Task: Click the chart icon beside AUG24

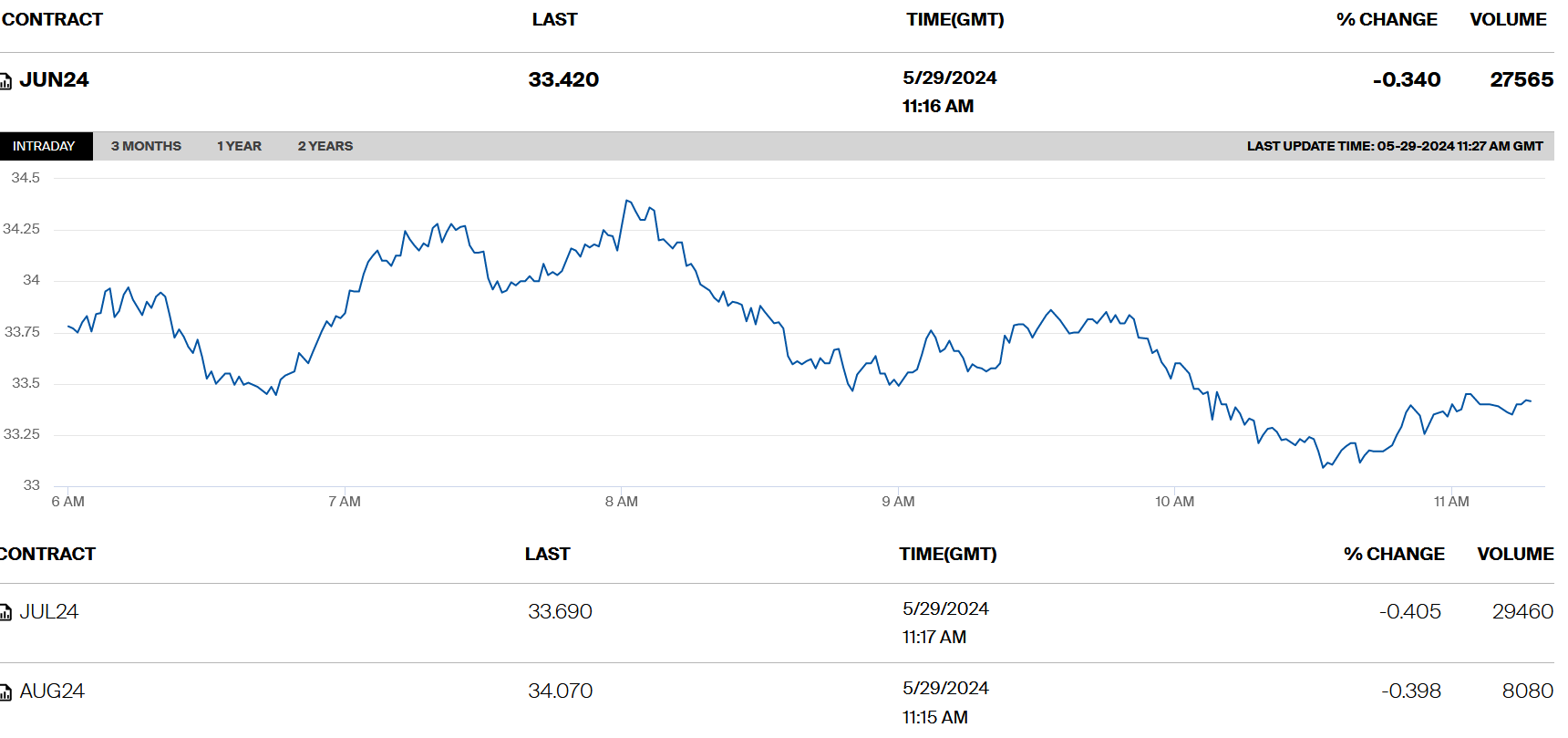Action: pos(5,692)
